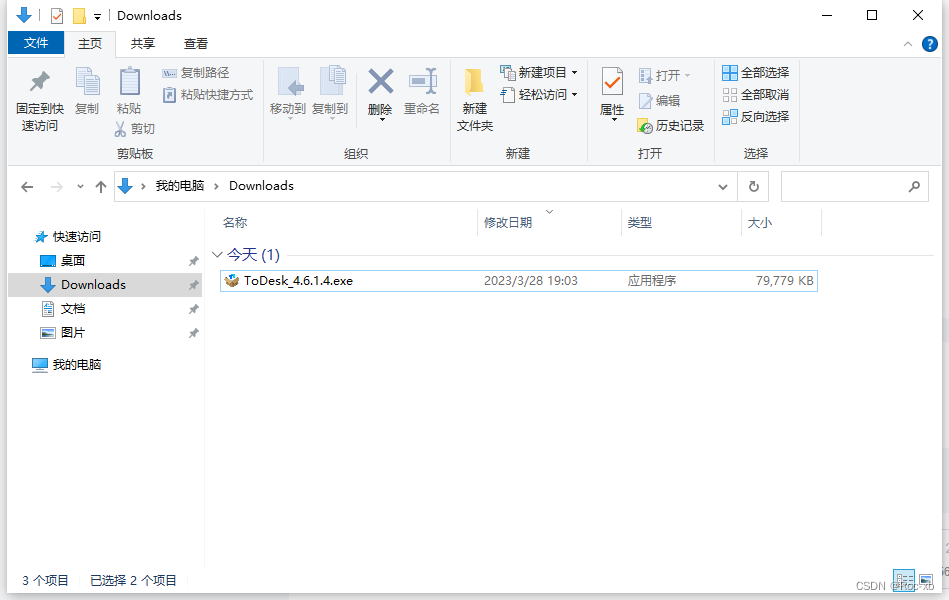Click the New folder (新建文件夹) icon
949x600 pixels.
click(x=474, y=82)
